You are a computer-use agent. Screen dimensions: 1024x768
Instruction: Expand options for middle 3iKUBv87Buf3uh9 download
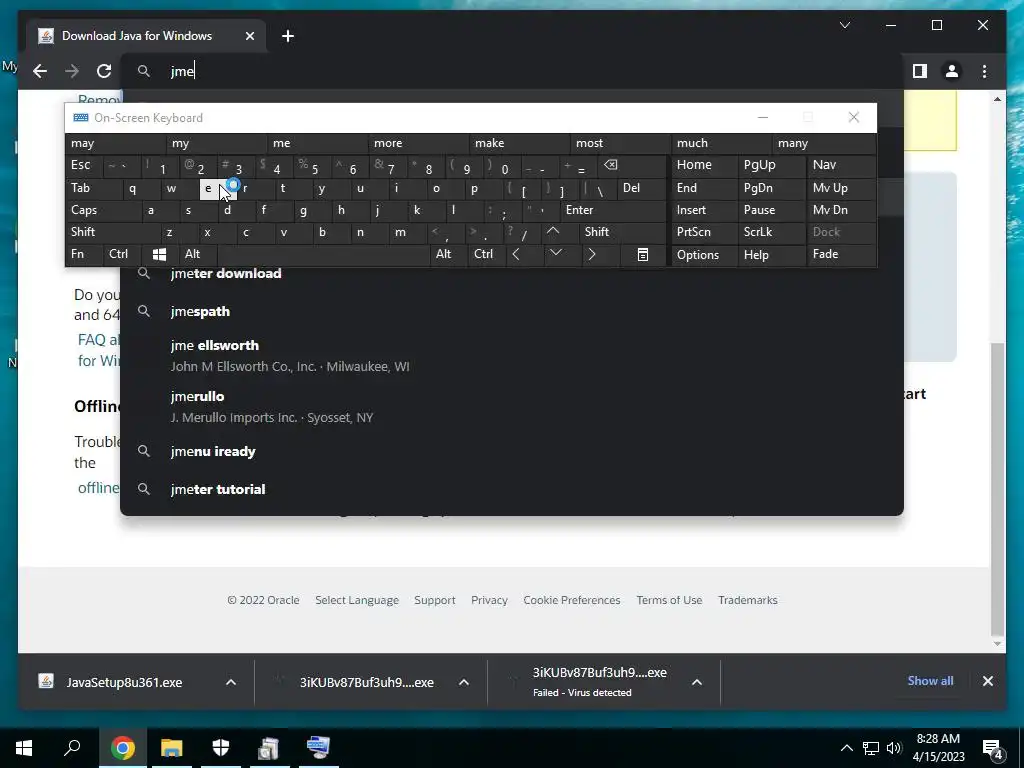464,682
